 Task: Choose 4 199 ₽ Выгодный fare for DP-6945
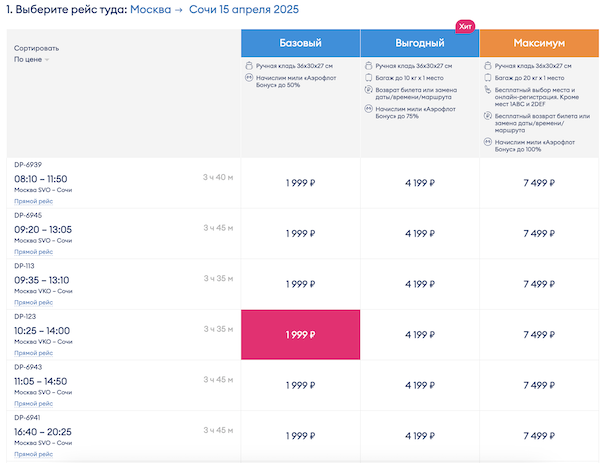coord(420,233)
